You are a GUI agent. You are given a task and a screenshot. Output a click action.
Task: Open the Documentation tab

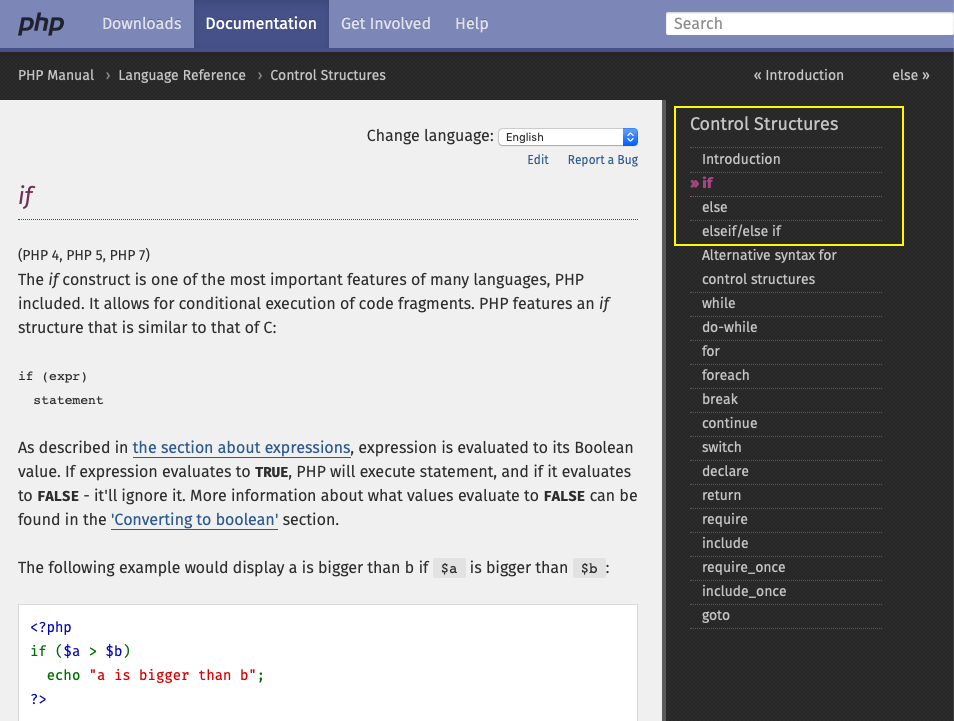point(261,24)
